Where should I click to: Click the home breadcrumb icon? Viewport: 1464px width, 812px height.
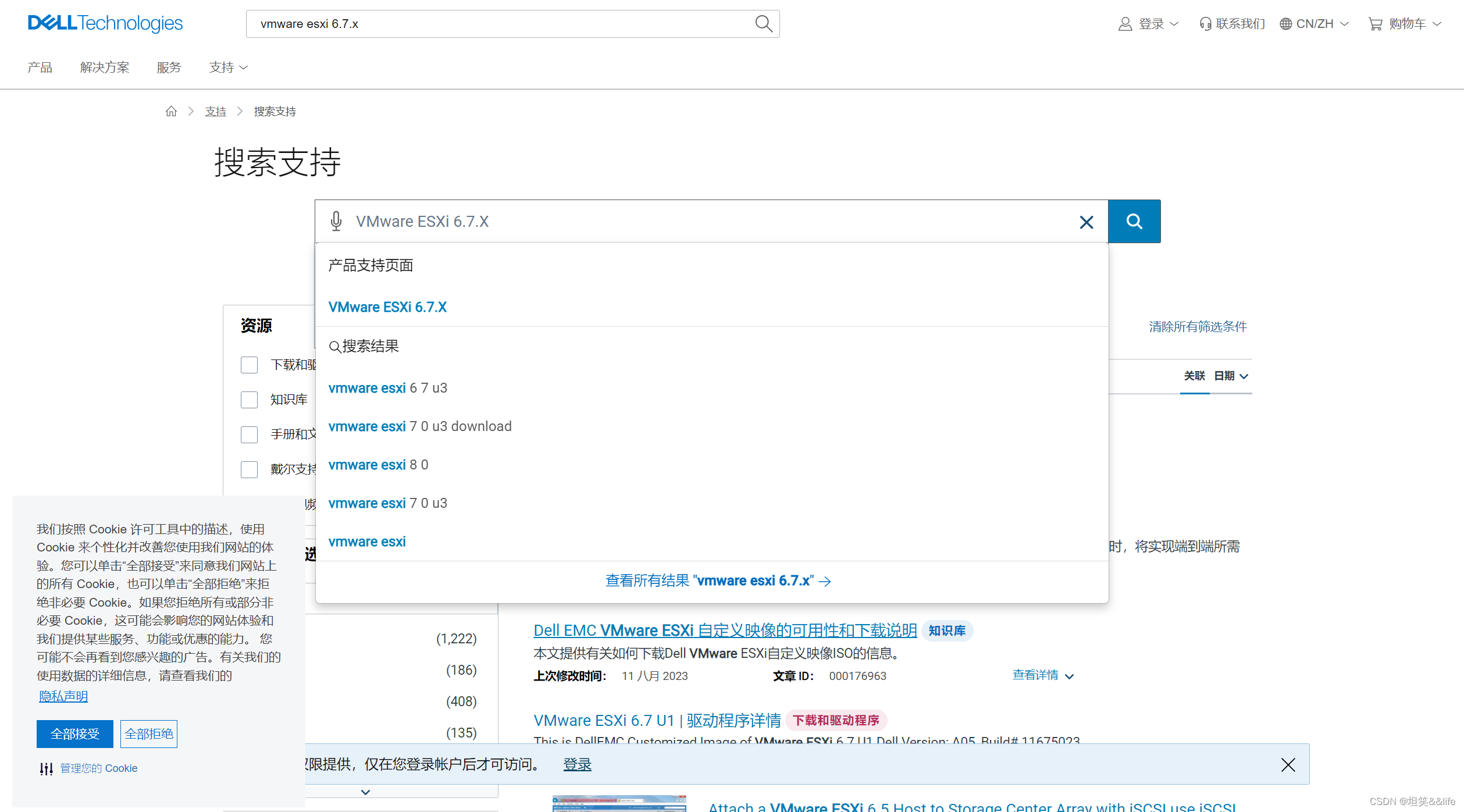pyautogui.click(x=171, y=111)
